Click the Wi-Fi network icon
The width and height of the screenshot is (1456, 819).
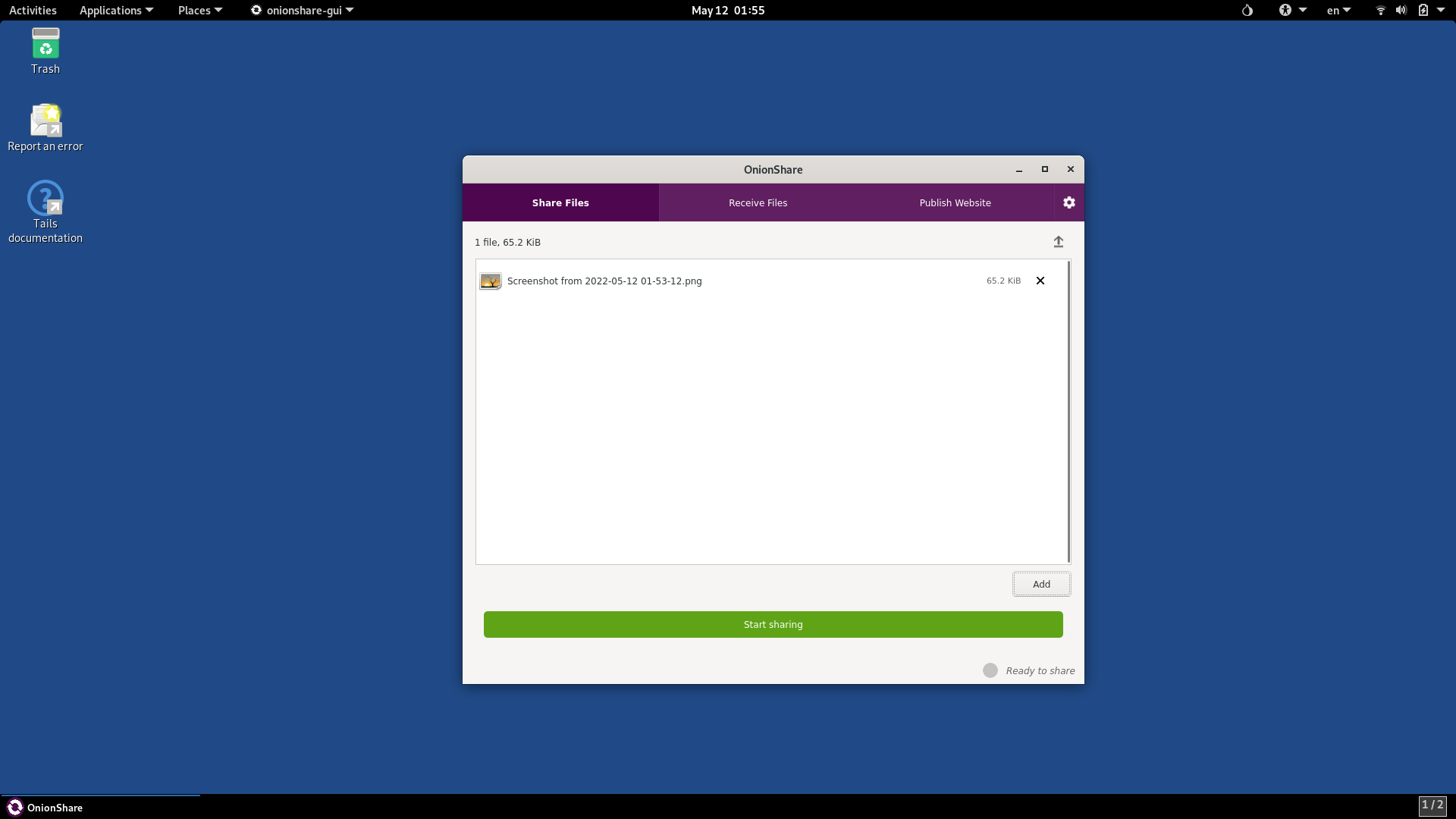[1380, 11]
